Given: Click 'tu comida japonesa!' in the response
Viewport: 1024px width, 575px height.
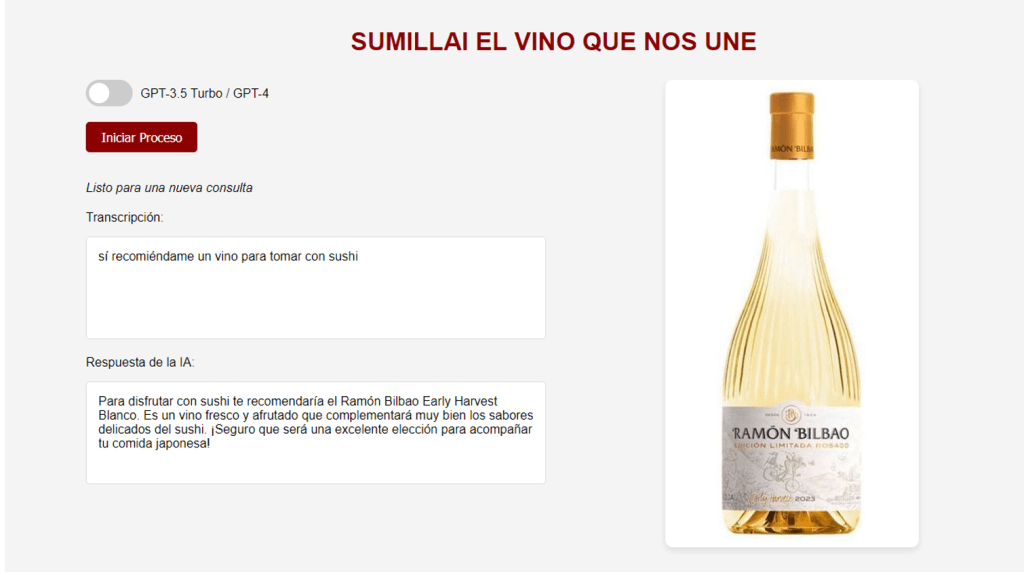Looking at the screenshot, I should (154, 443).
